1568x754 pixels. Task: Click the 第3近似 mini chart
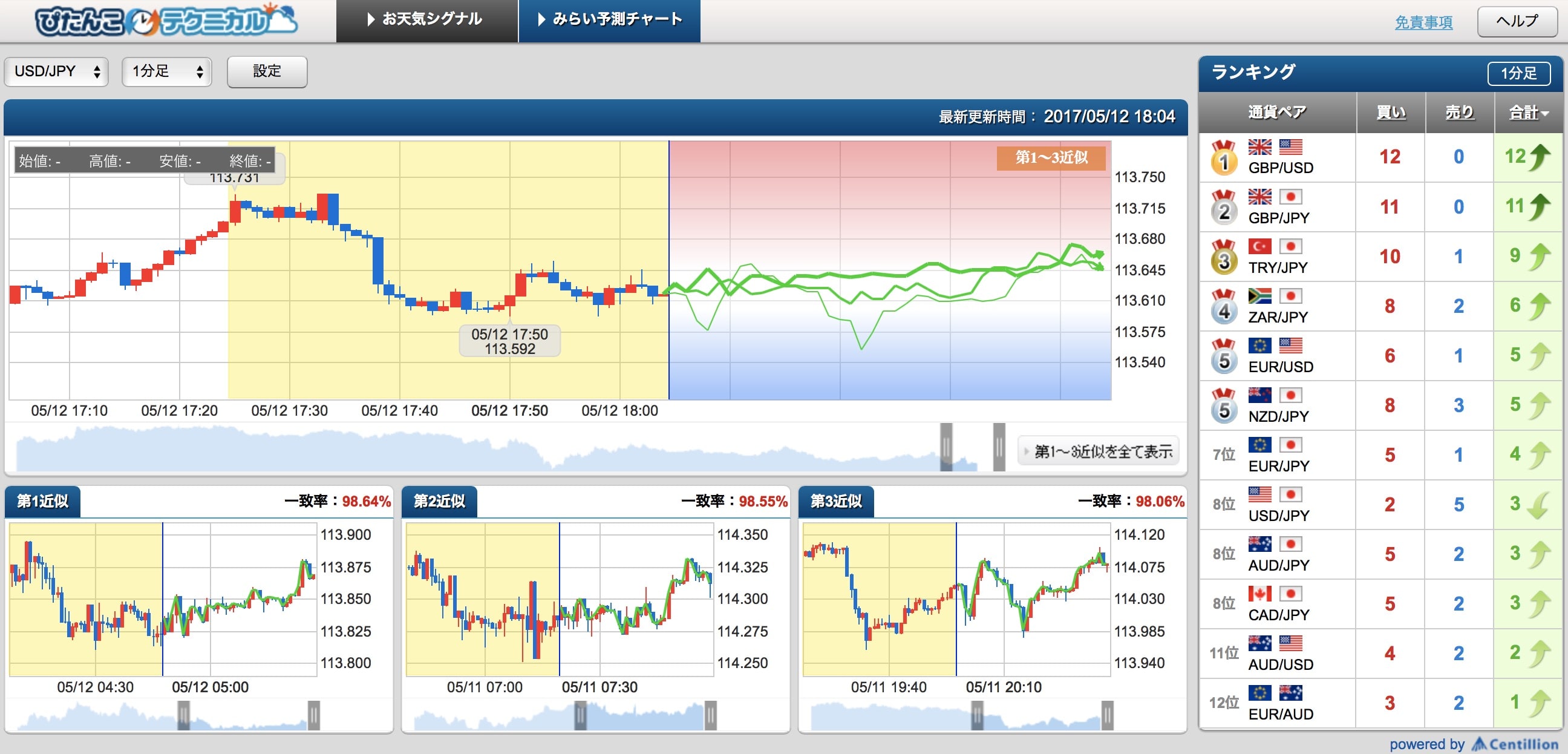957,599
